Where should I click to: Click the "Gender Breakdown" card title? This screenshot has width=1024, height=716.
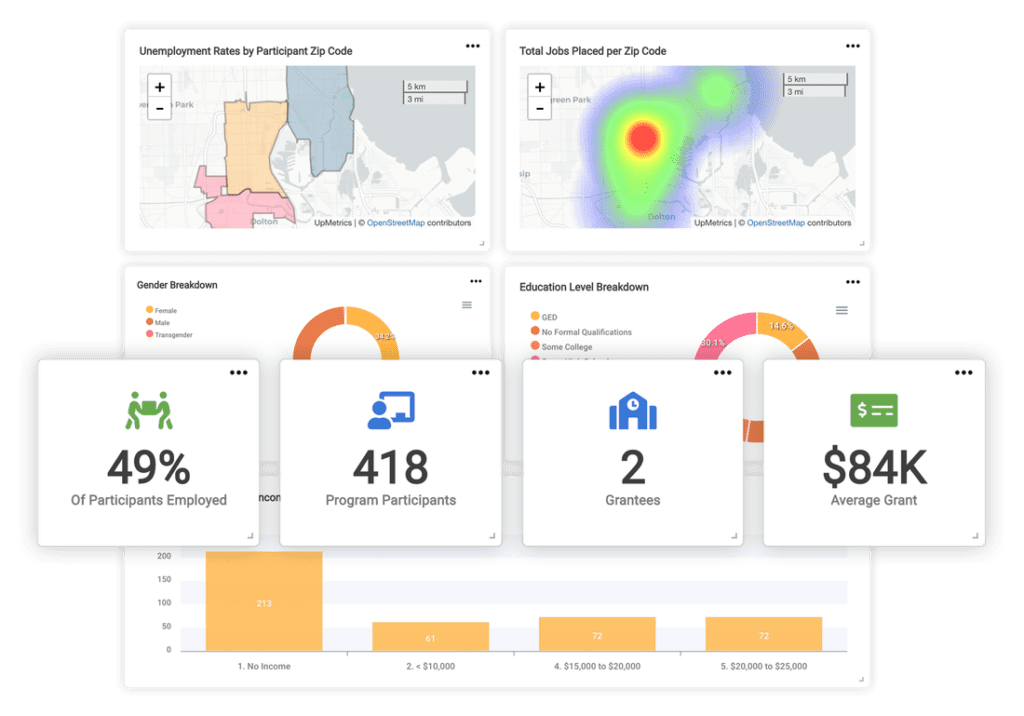(177, 285)
